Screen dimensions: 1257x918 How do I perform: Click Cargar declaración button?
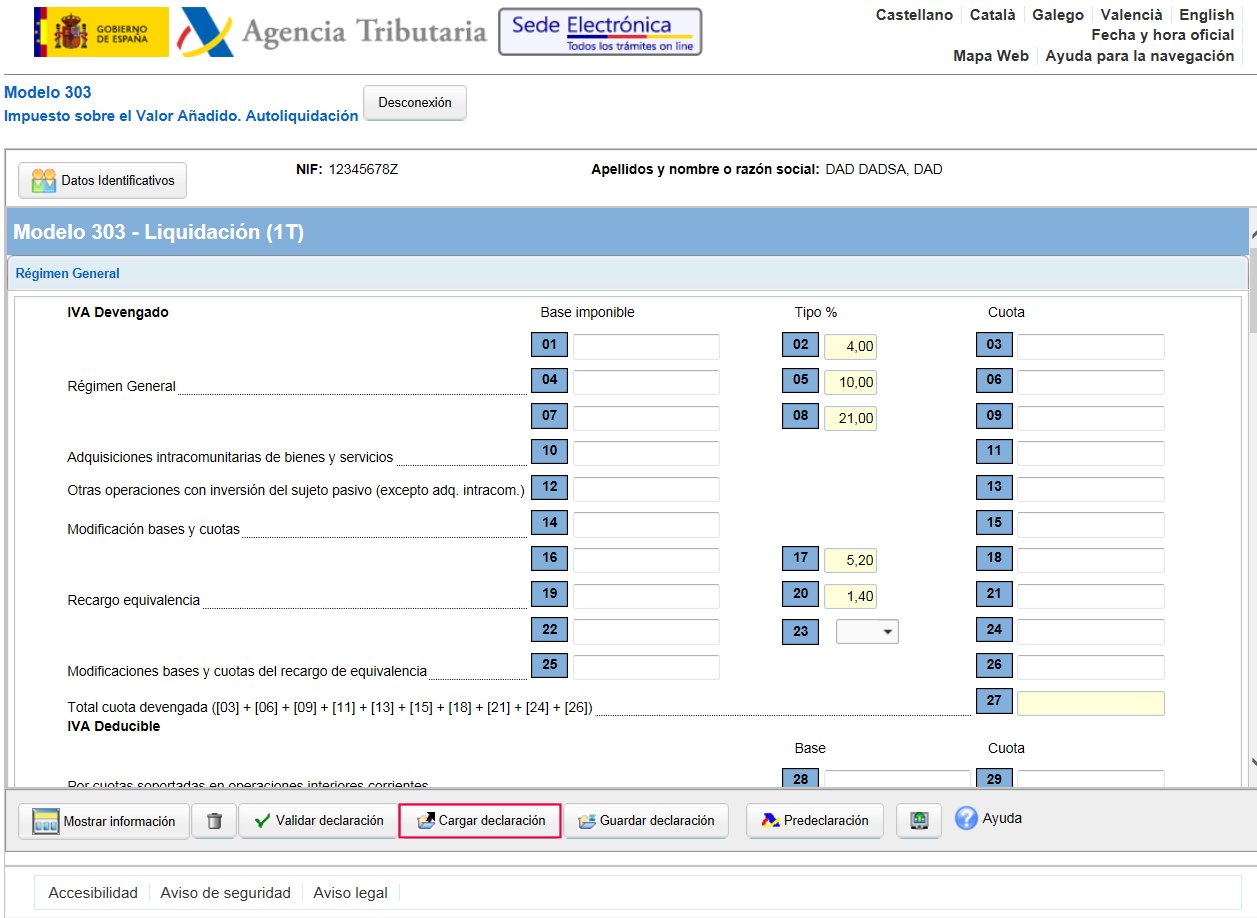480,821
